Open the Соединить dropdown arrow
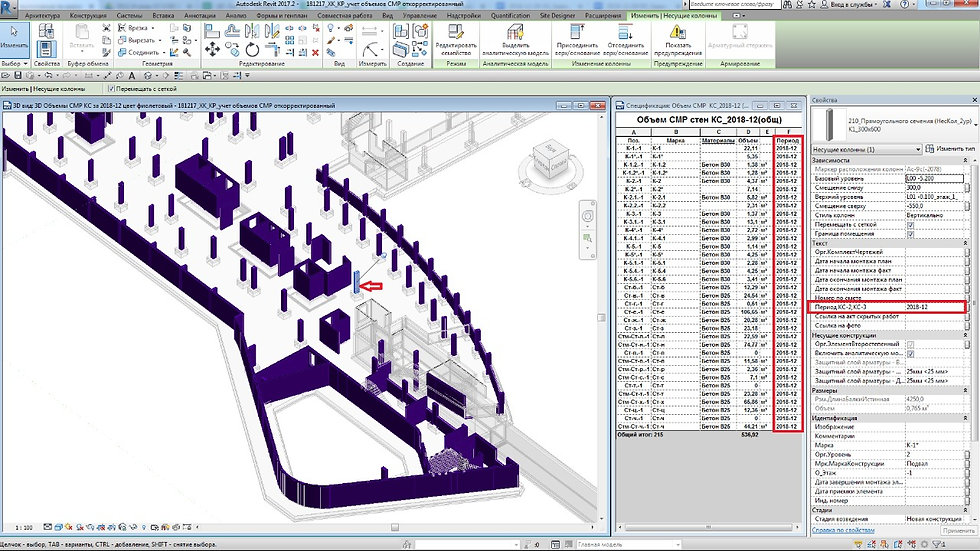This screenshot has height=551, width=980. point(164,52)
